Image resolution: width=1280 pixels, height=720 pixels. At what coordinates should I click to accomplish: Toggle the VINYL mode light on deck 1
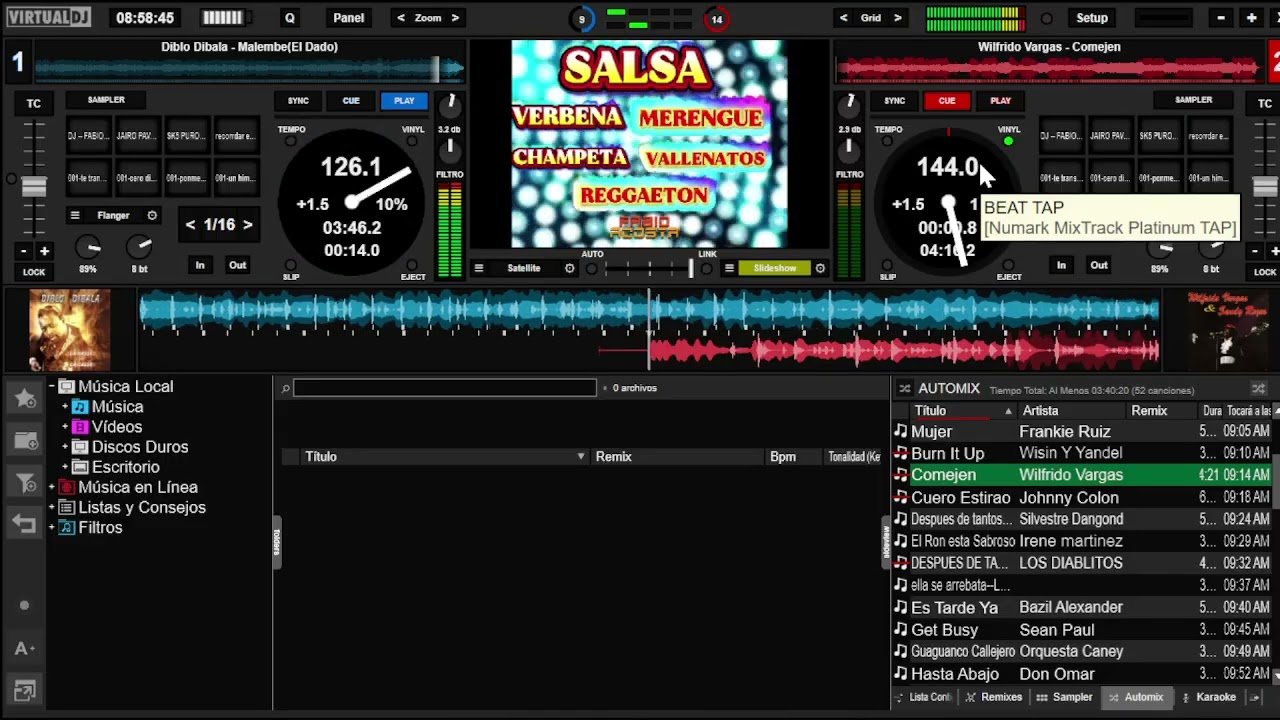[x=413, y=140]
